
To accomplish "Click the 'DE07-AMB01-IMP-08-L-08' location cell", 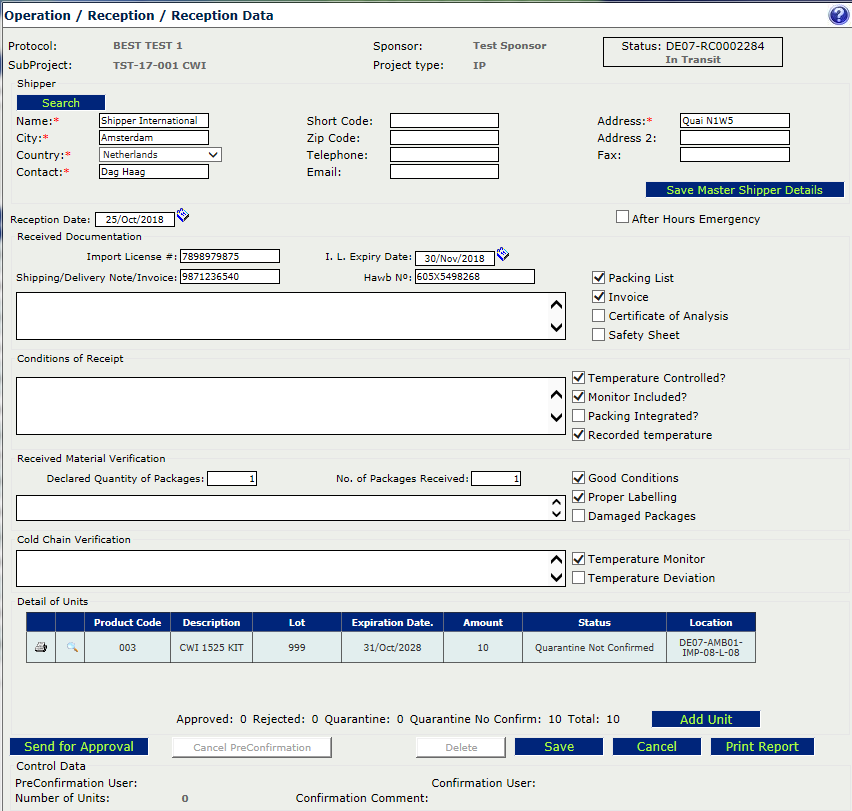I will pos(711,647).
